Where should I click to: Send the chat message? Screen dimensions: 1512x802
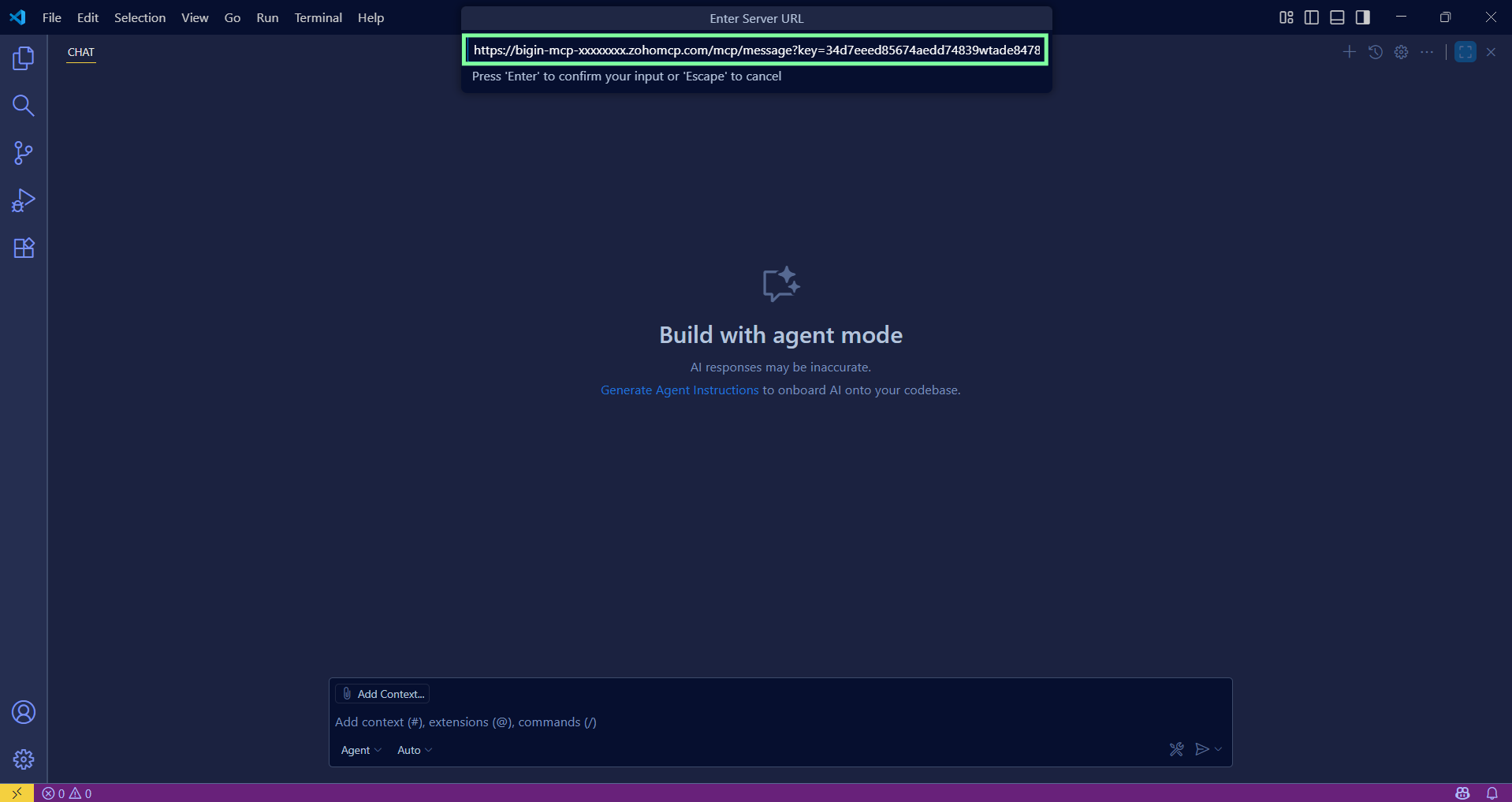pos(1201,749)
